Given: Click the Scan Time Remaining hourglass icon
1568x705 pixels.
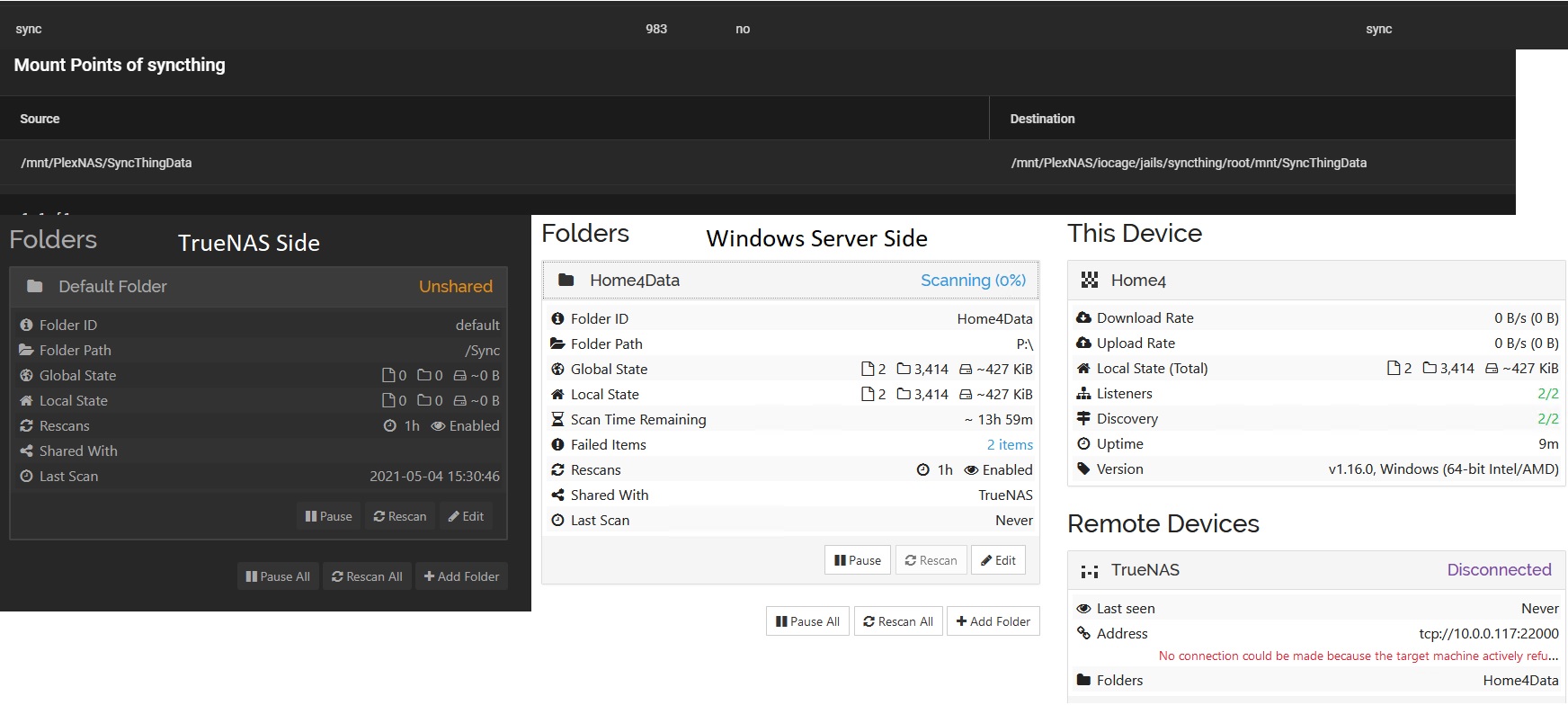Looking at the screenshot, I should point(557,420).
